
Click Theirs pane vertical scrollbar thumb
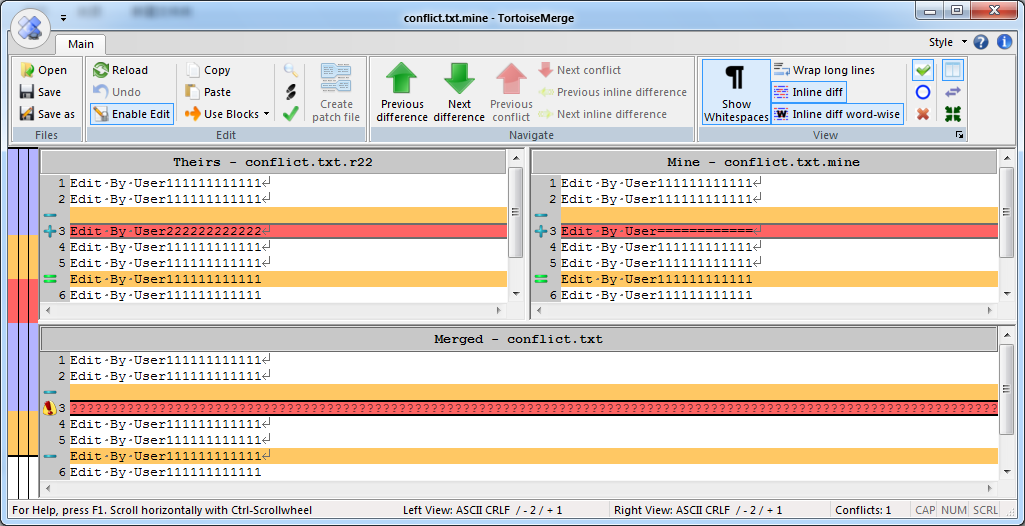(515, 212)
